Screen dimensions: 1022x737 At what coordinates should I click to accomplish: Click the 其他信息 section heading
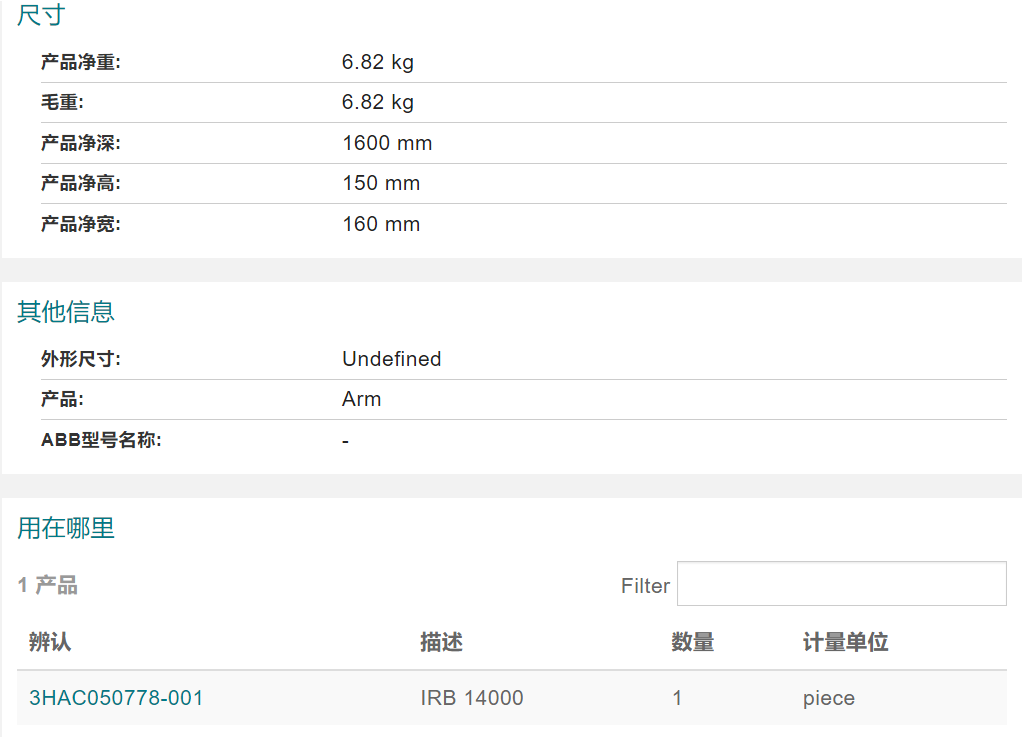(66, 311)
